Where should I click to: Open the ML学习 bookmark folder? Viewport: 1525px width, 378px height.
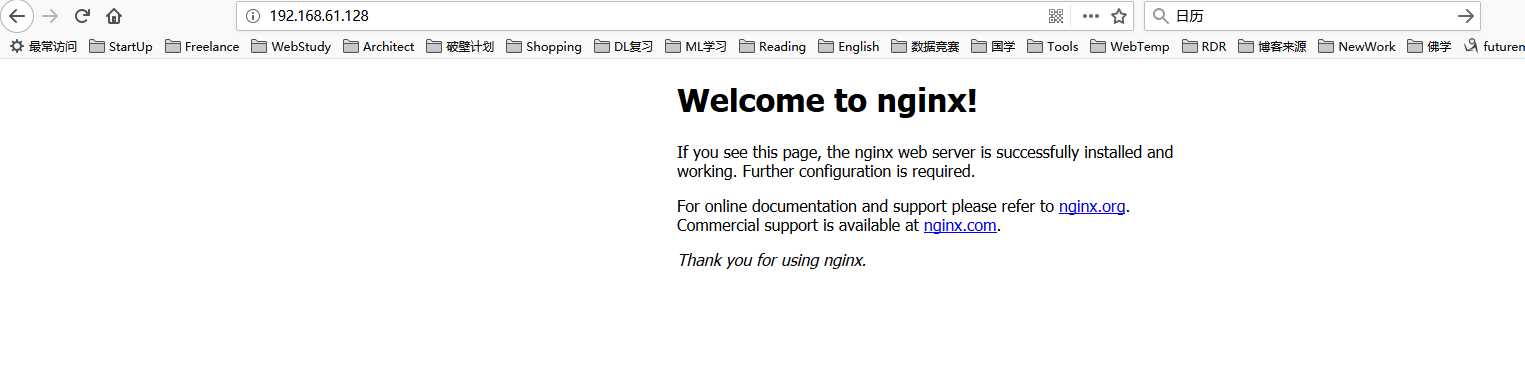(x=696, y=46)
